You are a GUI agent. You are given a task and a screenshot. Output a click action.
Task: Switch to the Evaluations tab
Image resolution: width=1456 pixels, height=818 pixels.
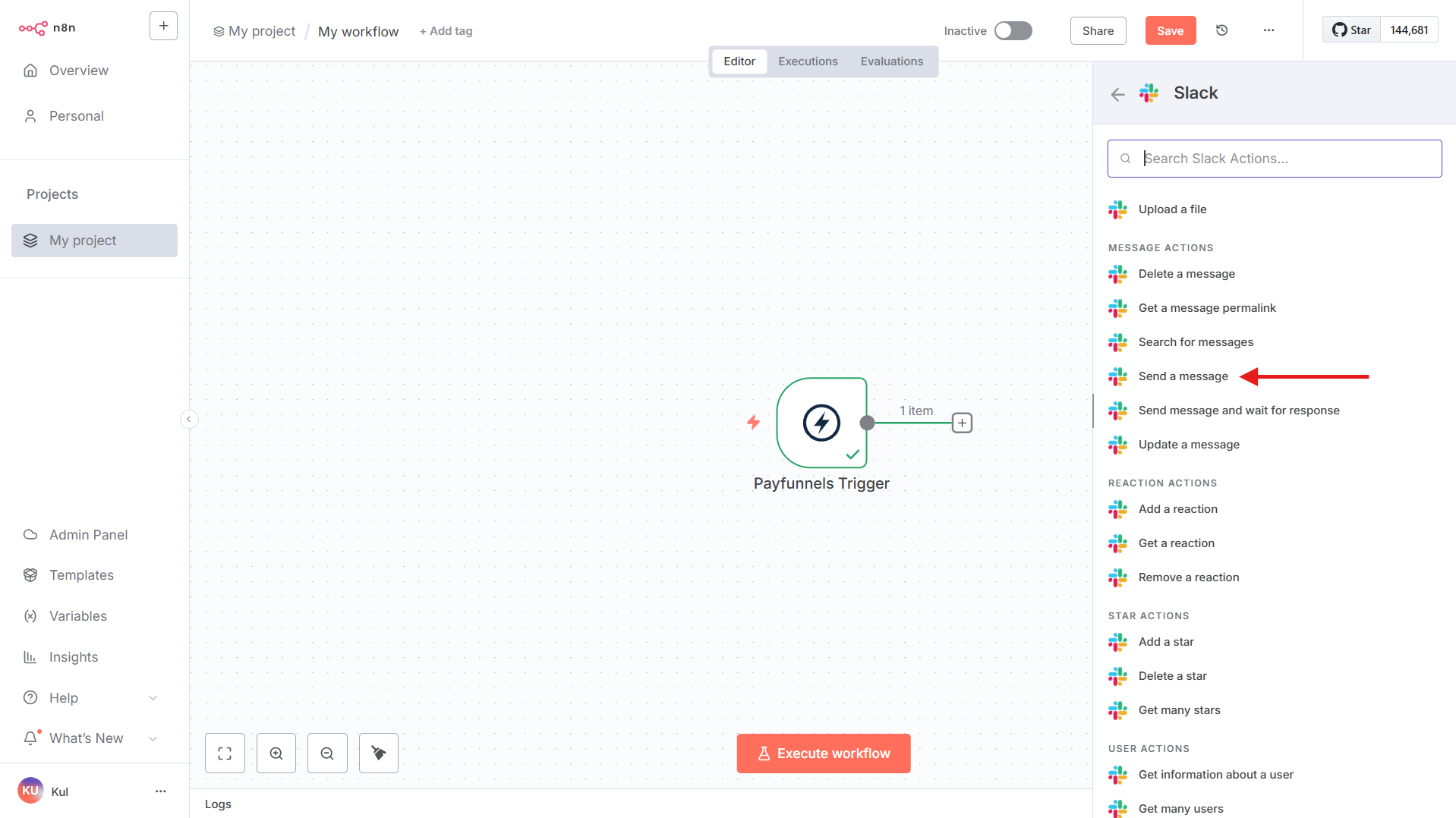point(892,61)
